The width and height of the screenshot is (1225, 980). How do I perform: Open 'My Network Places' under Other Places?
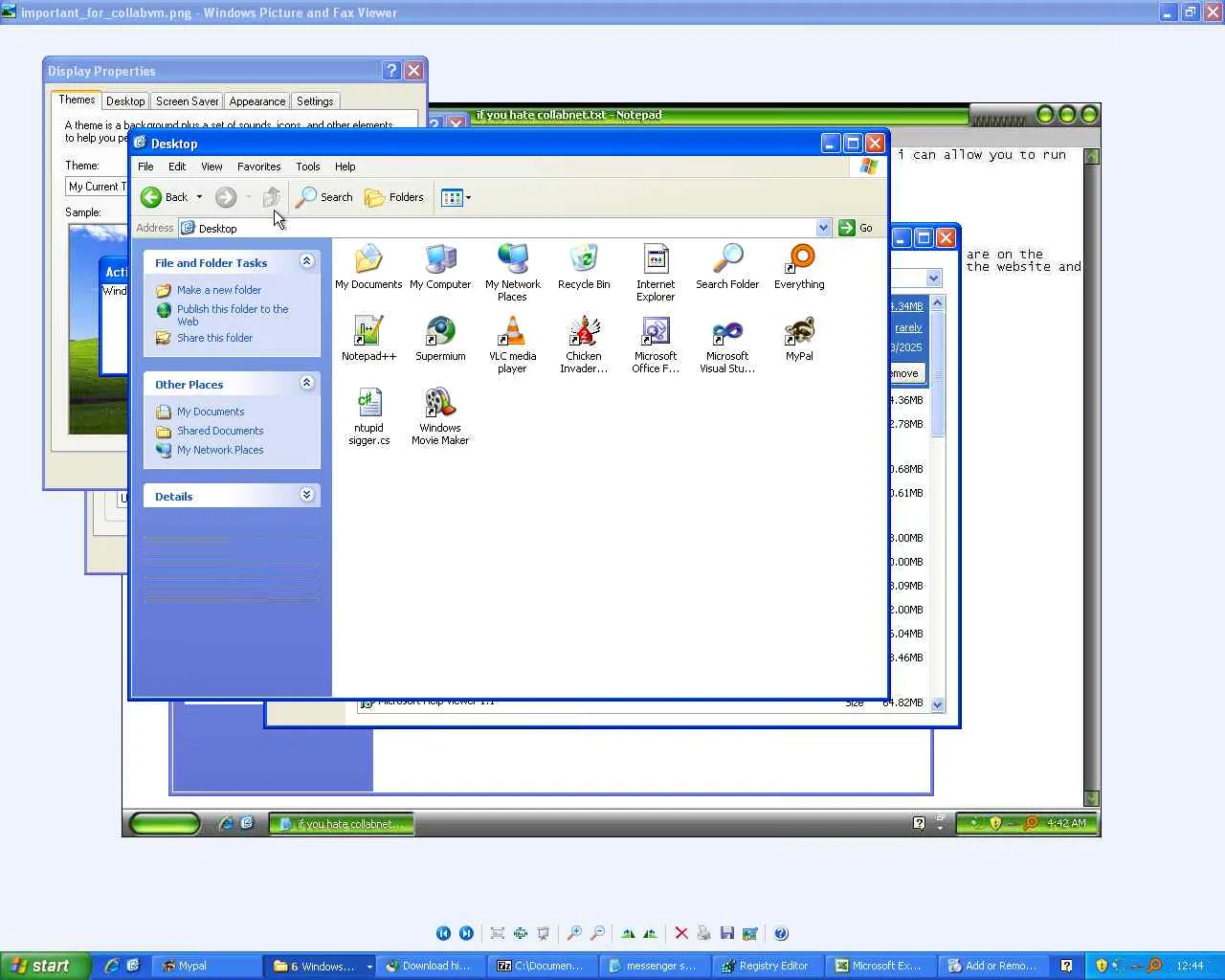coord(220,450)
